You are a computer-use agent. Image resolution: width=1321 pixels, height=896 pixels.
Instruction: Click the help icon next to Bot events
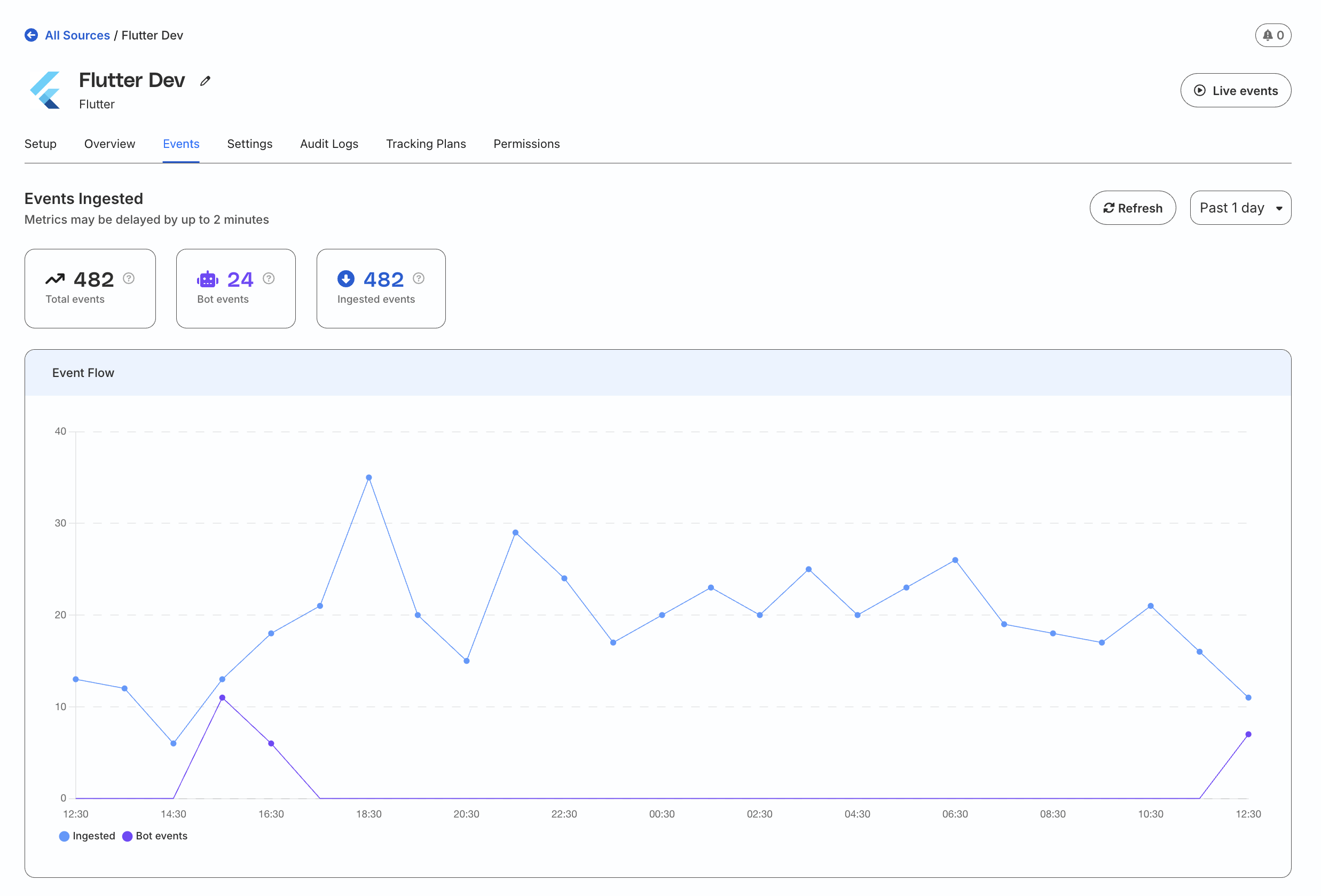click(269, 278)
